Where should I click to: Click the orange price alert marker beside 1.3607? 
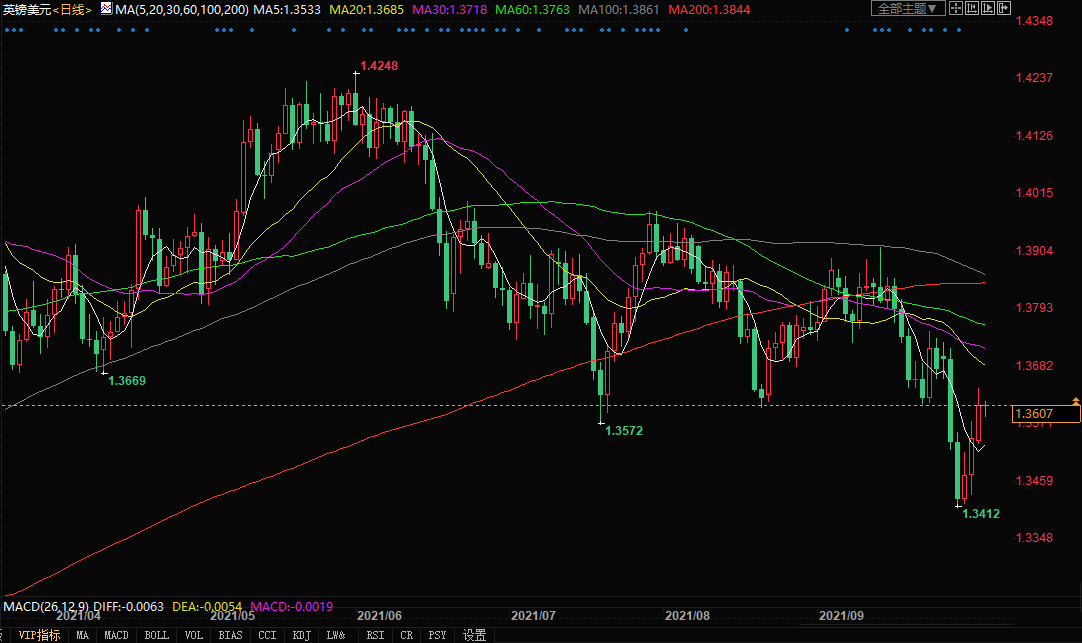1075,401
